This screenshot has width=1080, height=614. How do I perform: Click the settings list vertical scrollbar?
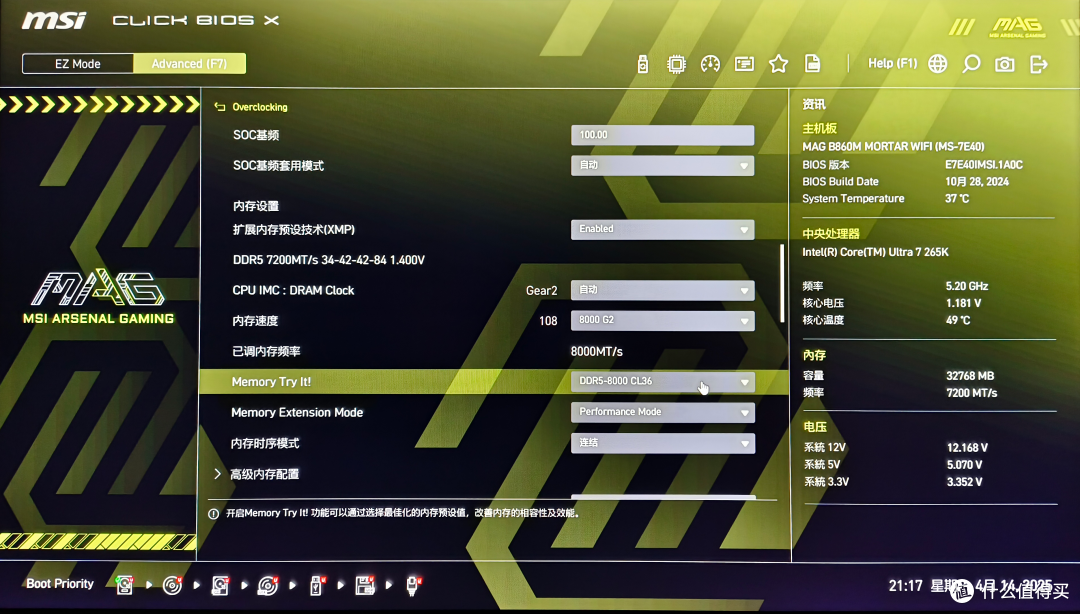(x=782, y=283)
